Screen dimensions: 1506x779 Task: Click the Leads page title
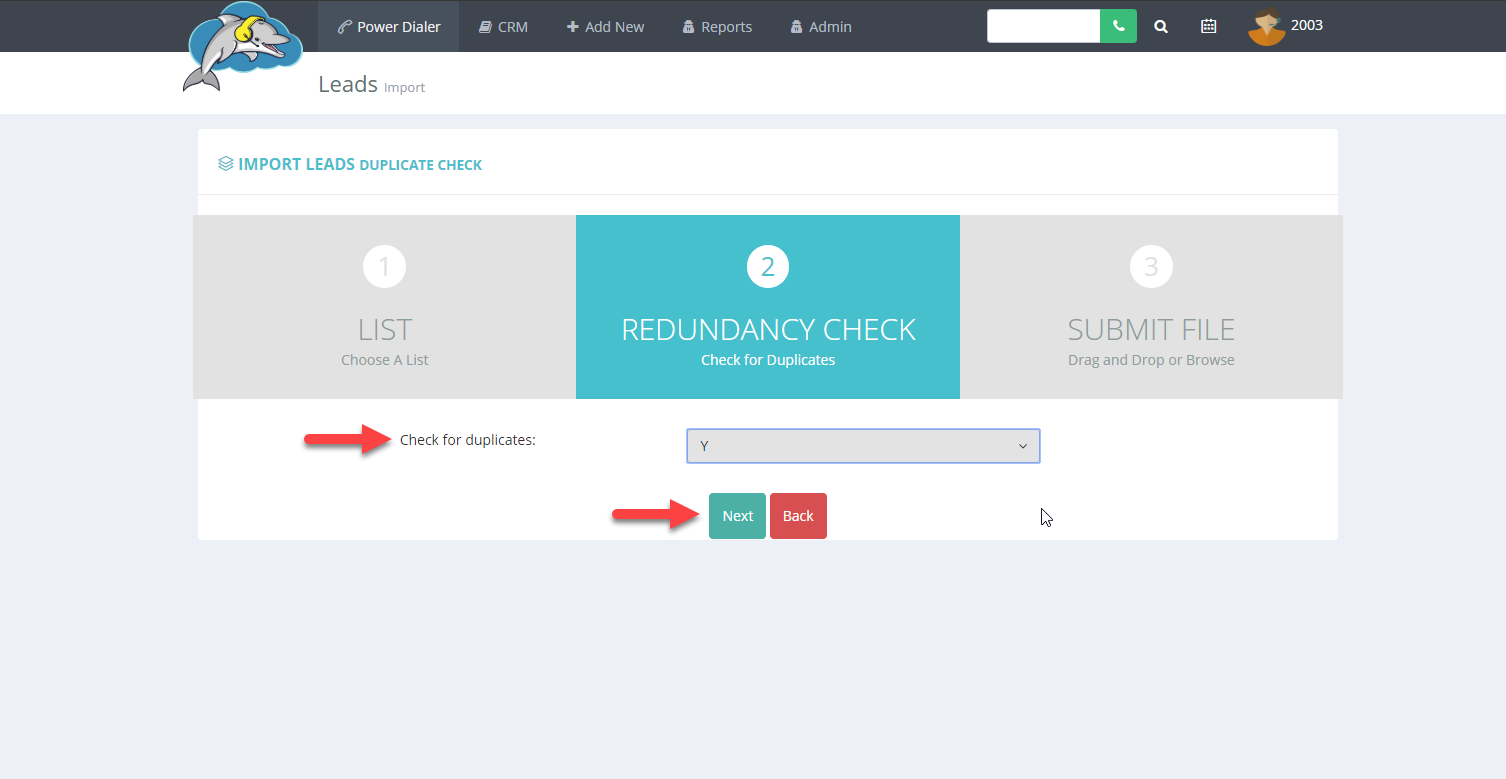click(348, 84)
